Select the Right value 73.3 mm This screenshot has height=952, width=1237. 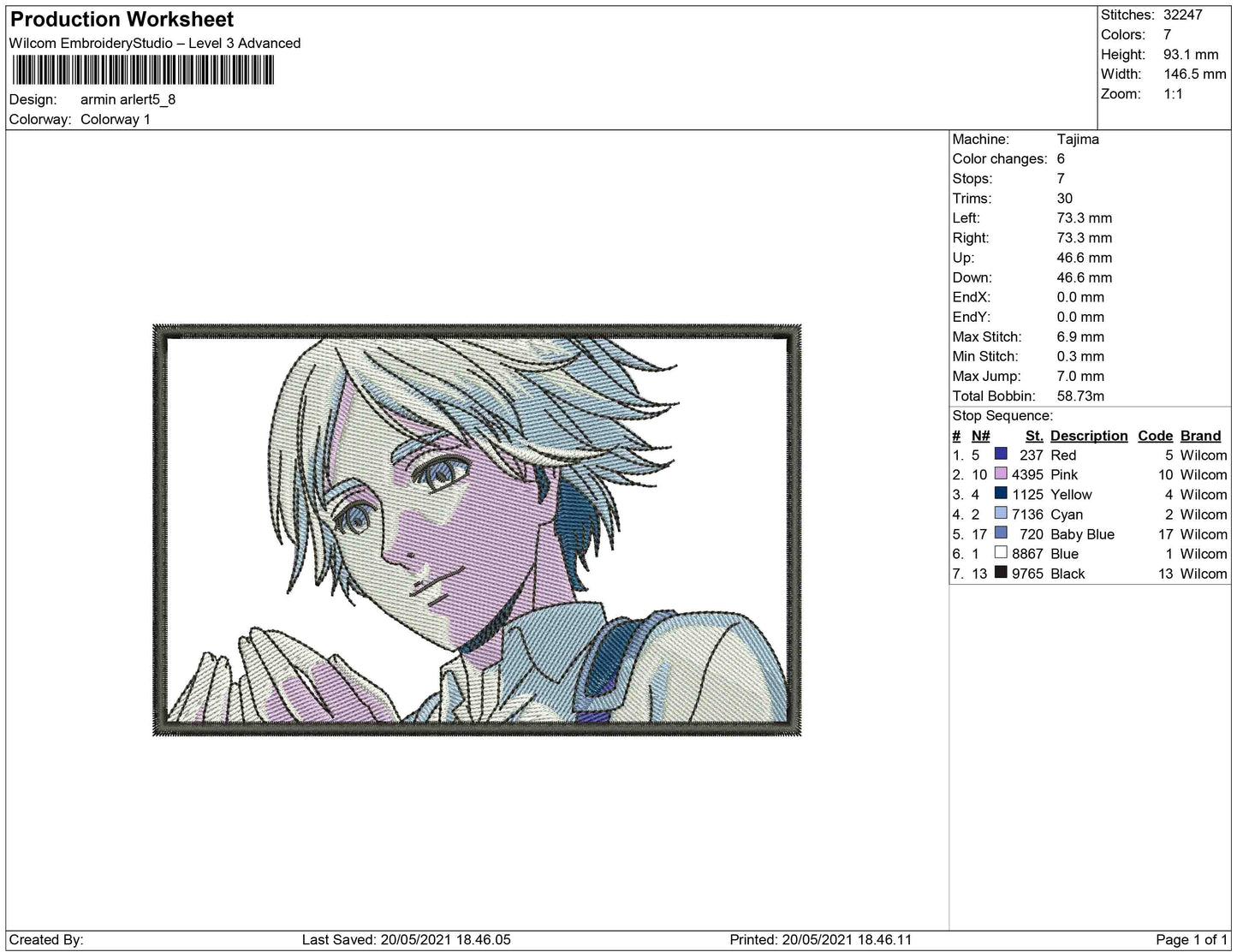pos(1085,237)
